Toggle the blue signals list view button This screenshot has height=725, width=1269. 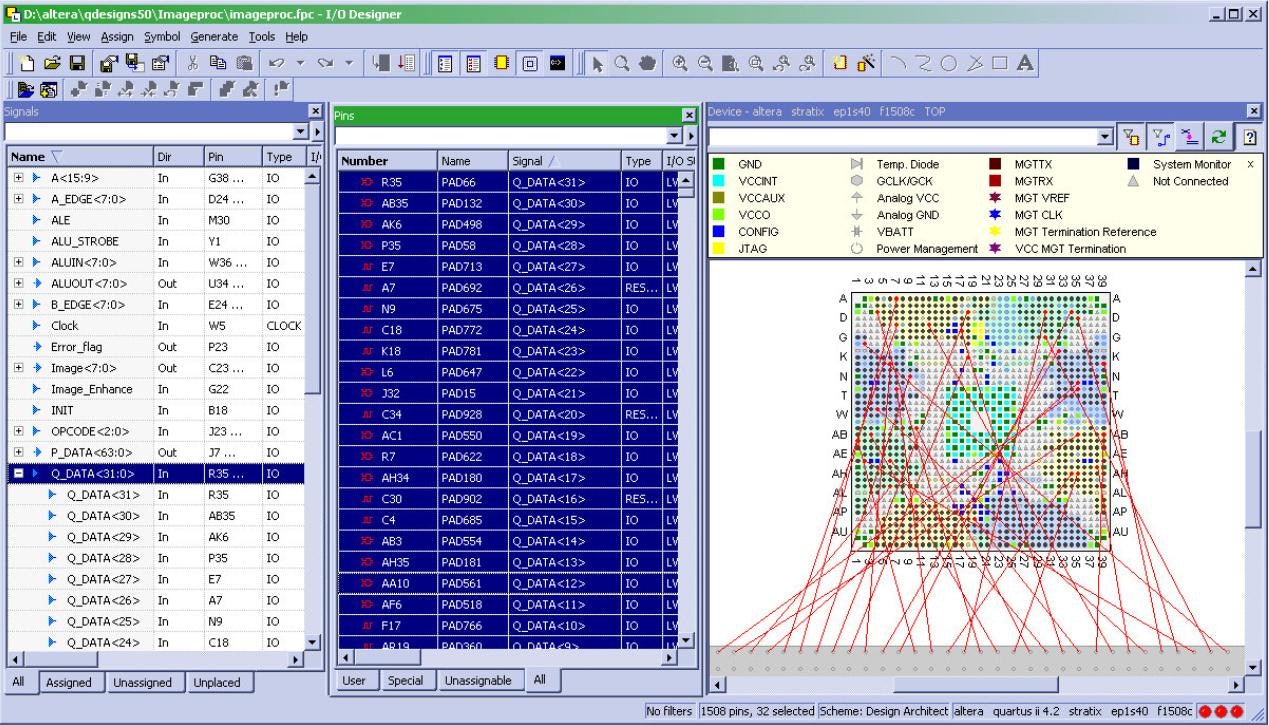tap(446, 63)
